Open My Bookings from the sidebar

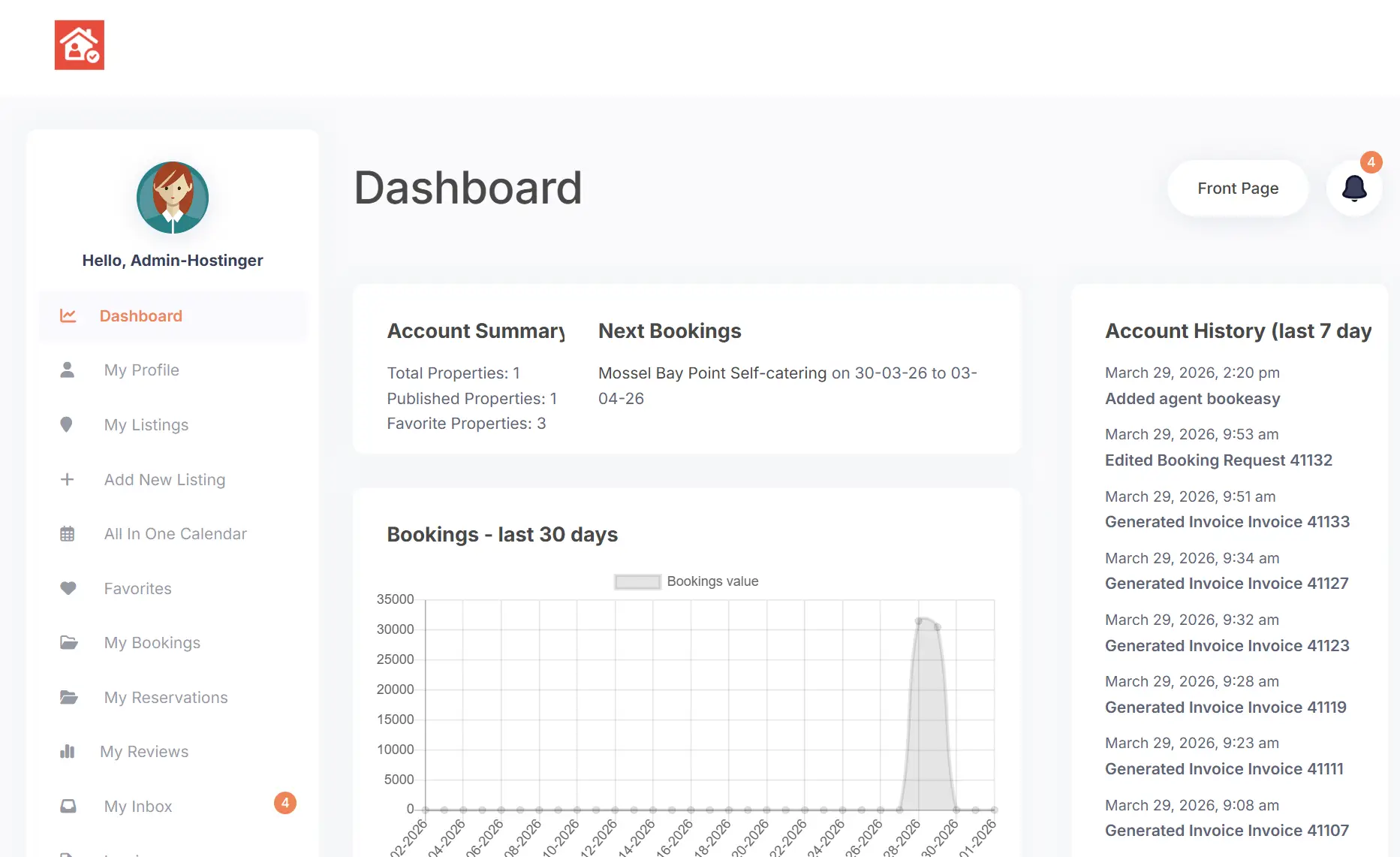point(152,643)
